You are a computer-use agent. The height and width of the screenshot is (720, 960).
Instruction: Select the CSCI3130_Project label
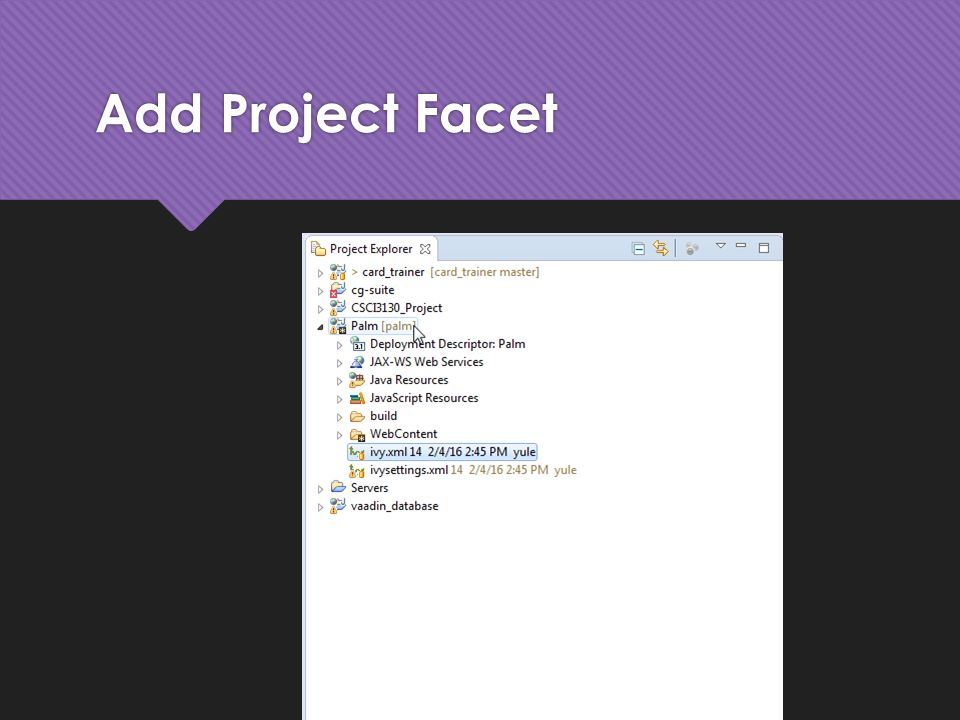click(396, 308)
